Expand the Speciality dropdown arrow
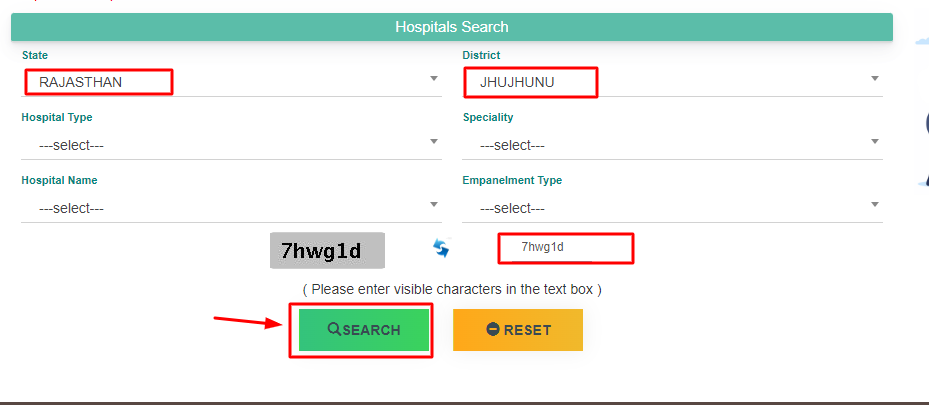Screen dimensions: 929x405 [x=875, y=142]
